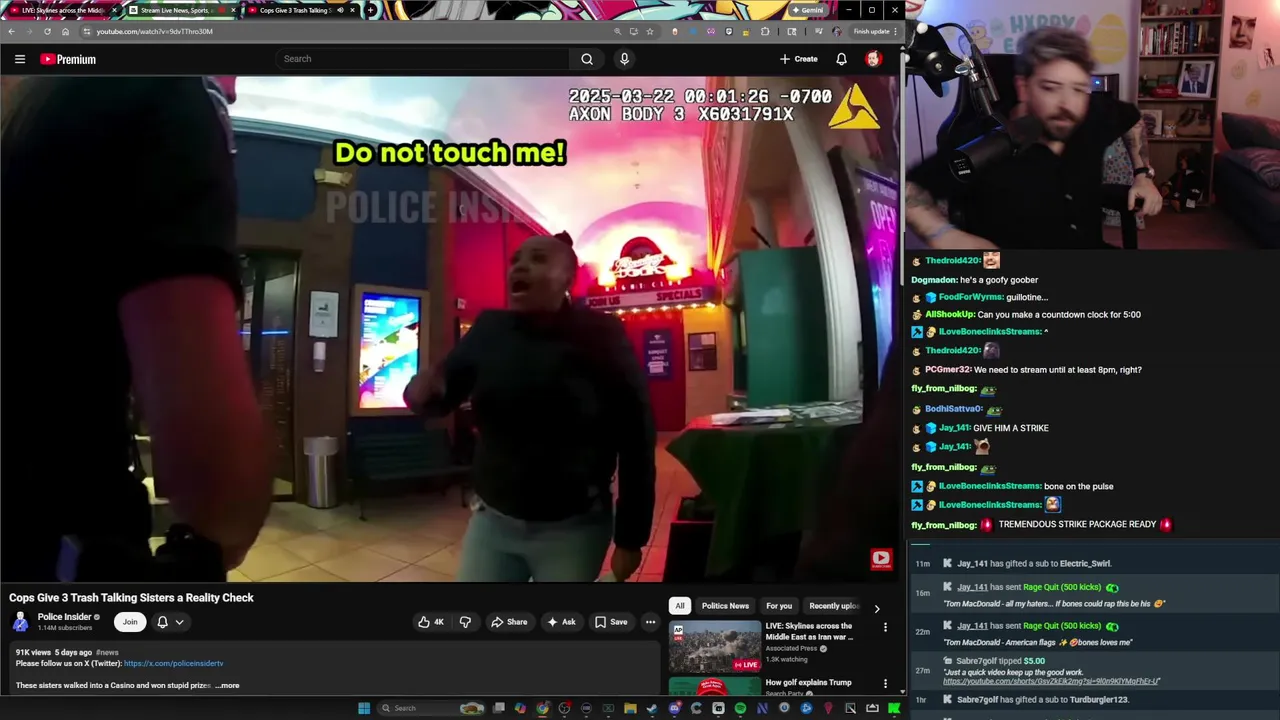This screenshot has width=1280, height=720.
Task: Go to YouTube Premium home logo
Action: [x=68, y=59]
